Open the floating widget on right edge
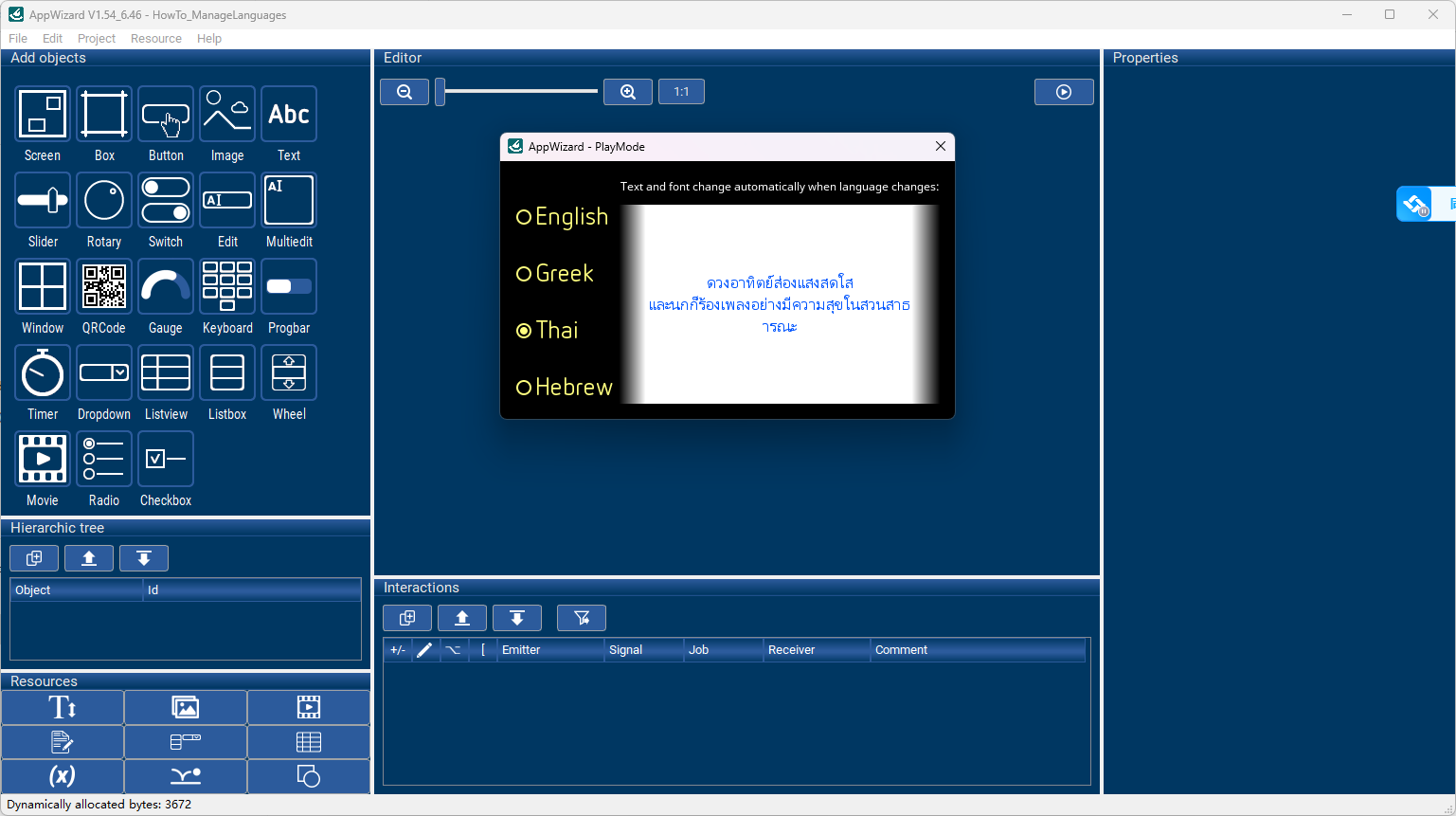Image resolution: width=1456 pixels, height=816 pixels. tap(1426, 204)
